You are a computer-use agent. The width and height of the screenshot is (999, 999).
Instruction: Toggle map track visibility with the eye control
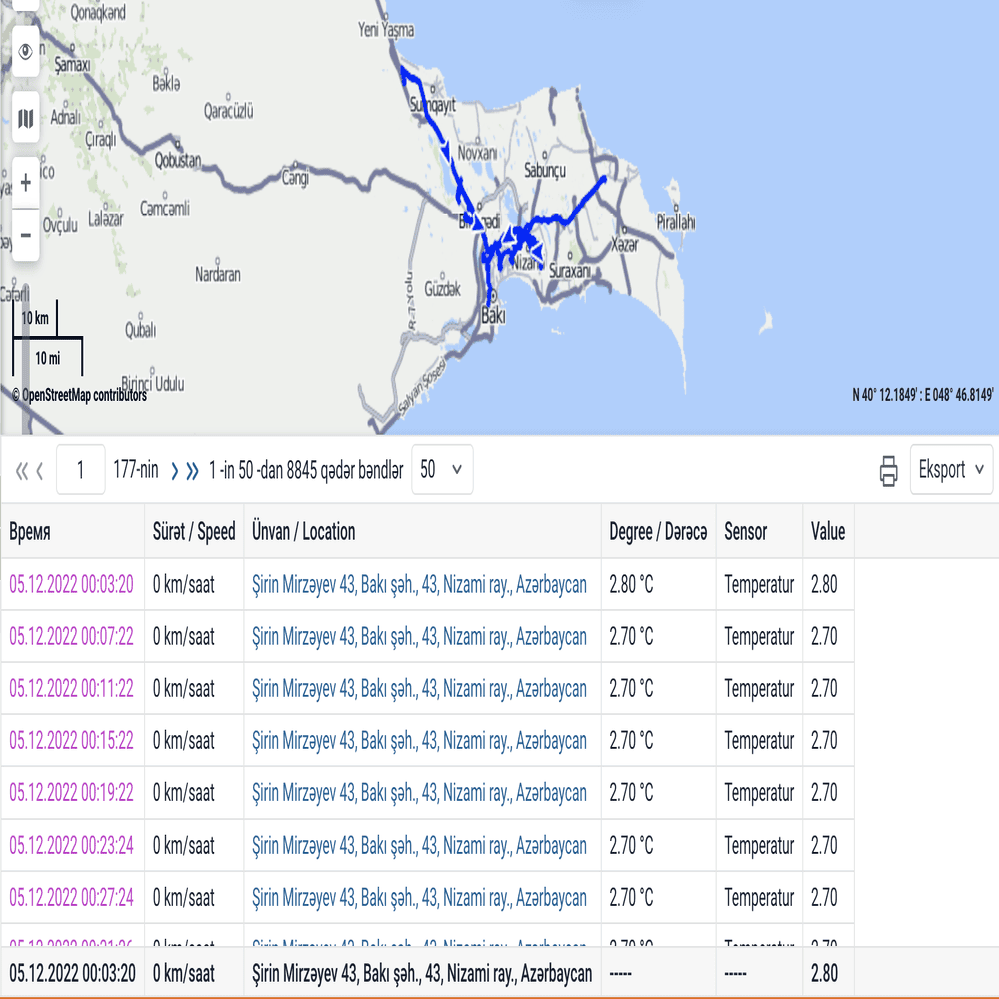[x=25, y=51]
